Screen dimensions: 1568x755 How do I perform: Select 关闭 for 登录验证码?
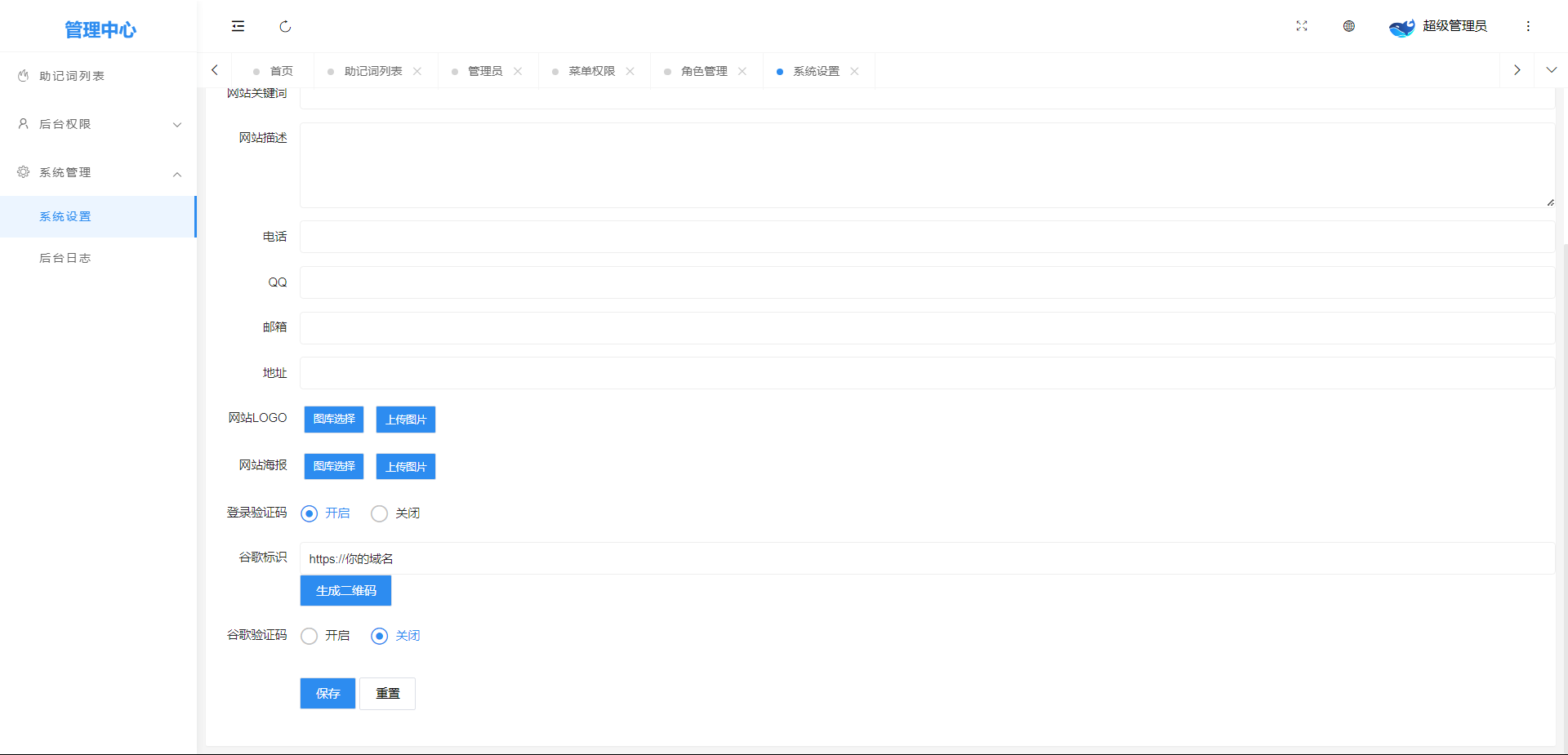380,513
